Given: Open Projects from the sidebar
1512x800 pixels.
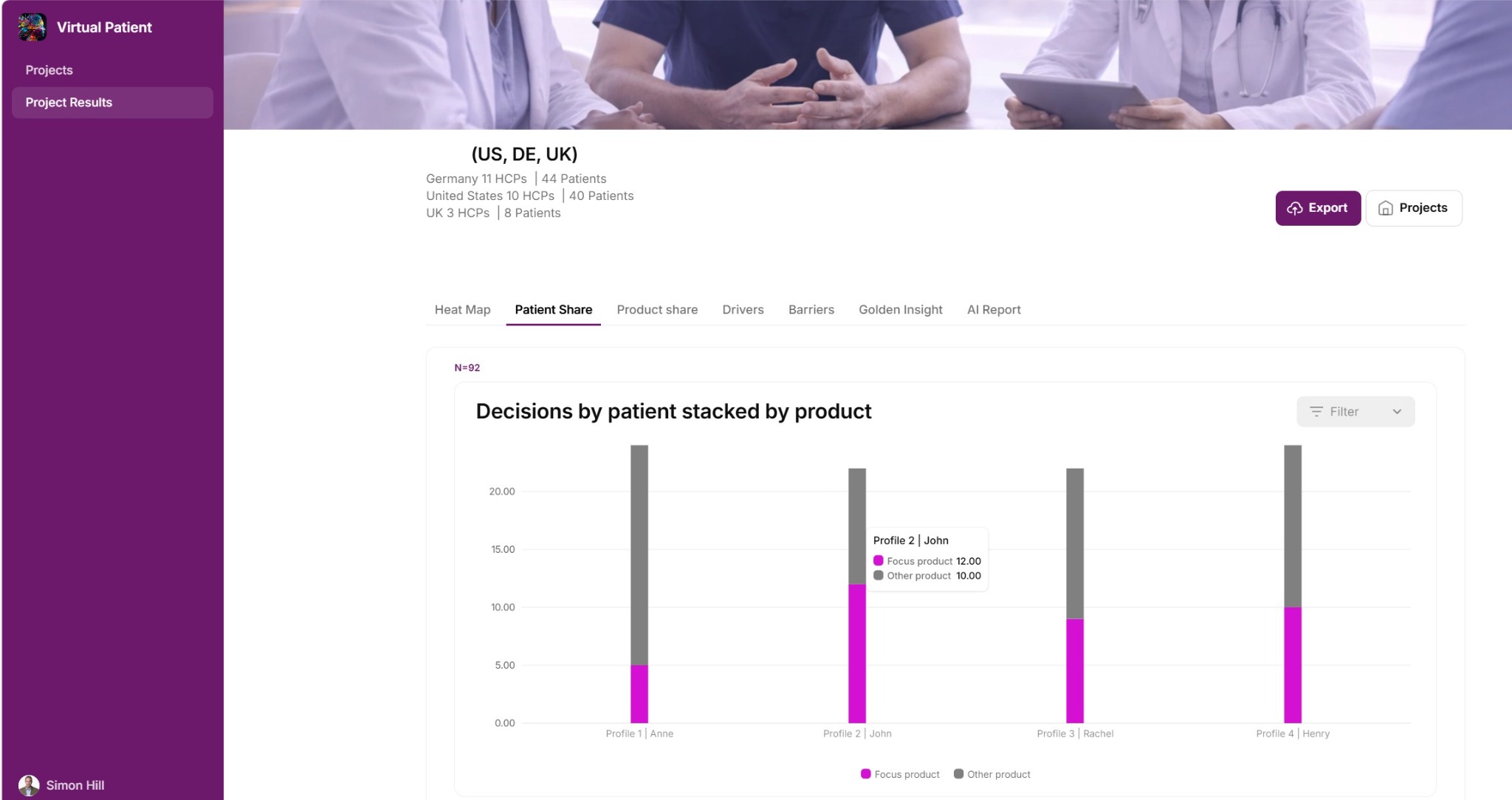Looking at the screenshot, I should coord(49,69).
